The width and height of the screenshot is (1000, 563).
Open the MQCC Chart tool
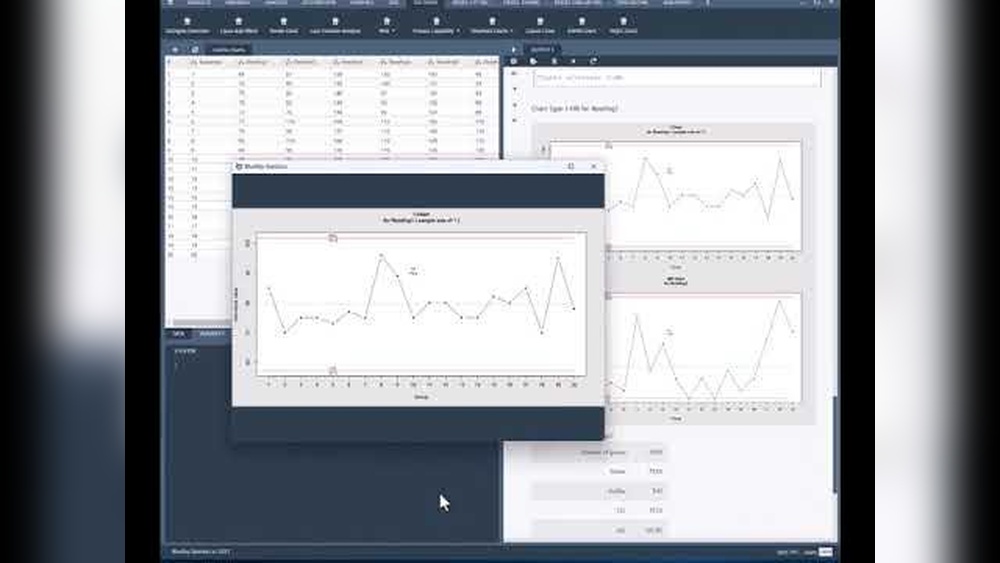pyautogui.click(x=623, y=26)
